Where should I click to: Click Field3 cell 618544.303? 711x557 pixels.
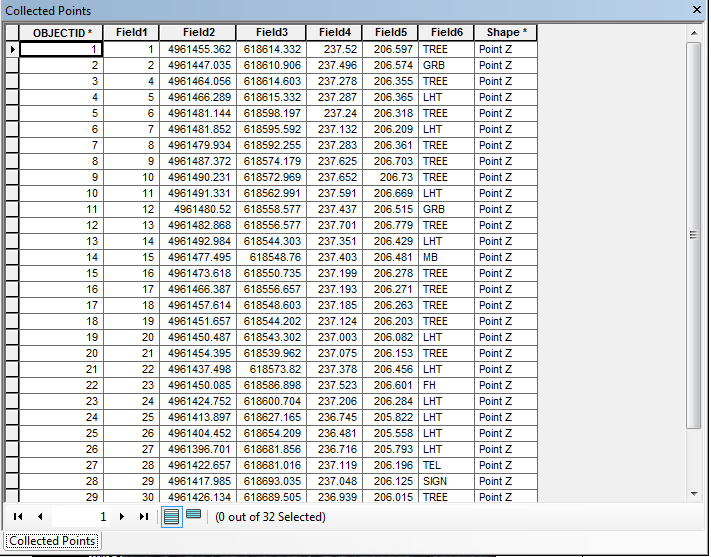[x=271, y=241]
